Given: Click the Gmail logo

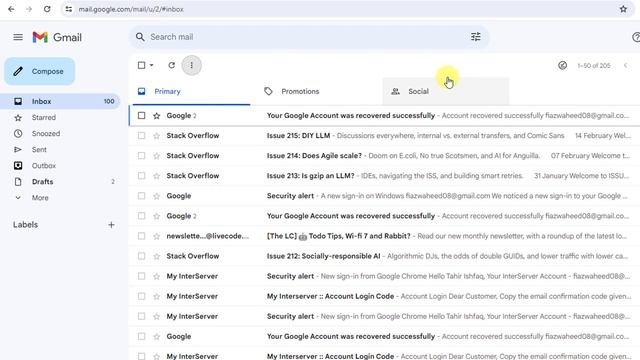Looking at the screenshot, I should click(57, 38).
